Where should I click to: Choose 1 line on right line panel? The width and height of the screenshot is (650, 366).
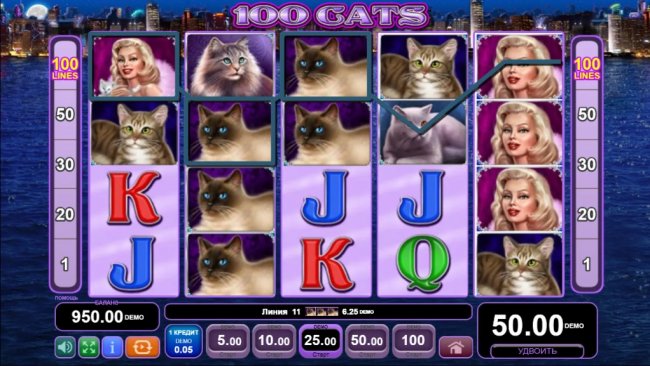(587, 264)
